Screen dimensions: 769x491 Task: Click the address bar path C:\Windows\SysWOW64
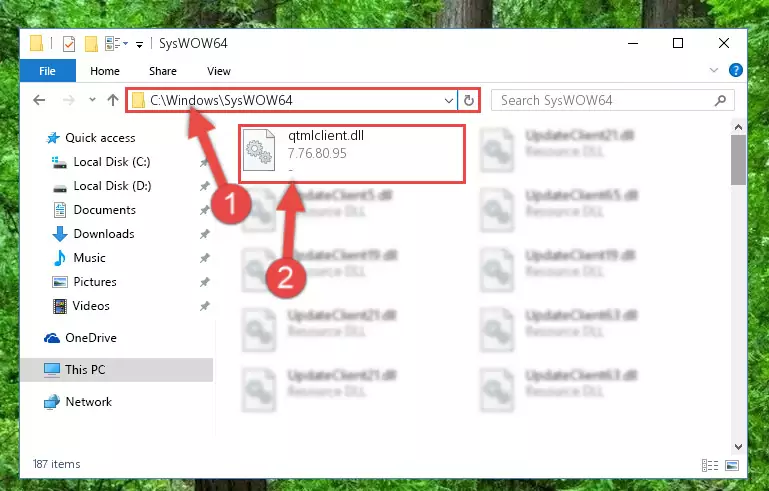tap(221, 100)
